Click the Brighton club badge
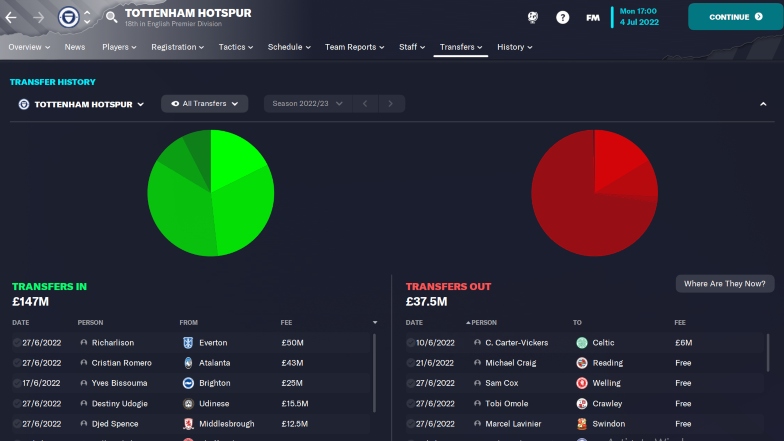 click(188, 383)
